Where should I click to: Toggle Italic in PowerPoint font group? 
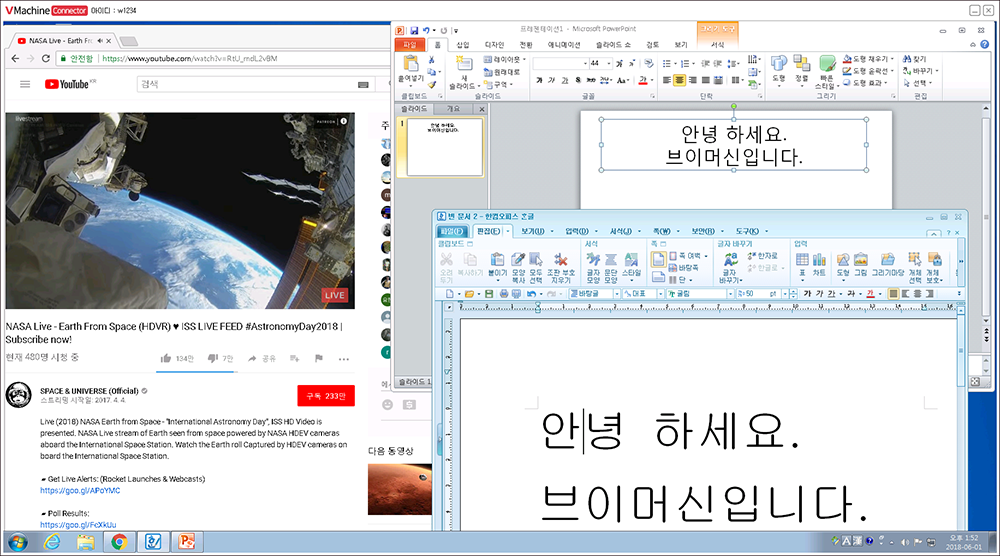pos(552,80)
